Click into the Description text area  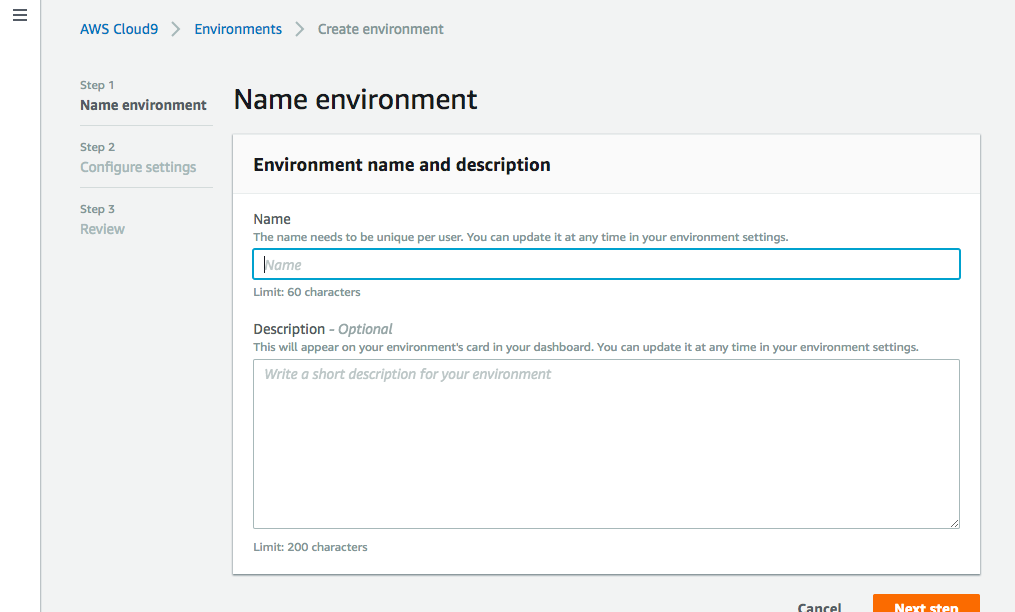coord(606,444)
